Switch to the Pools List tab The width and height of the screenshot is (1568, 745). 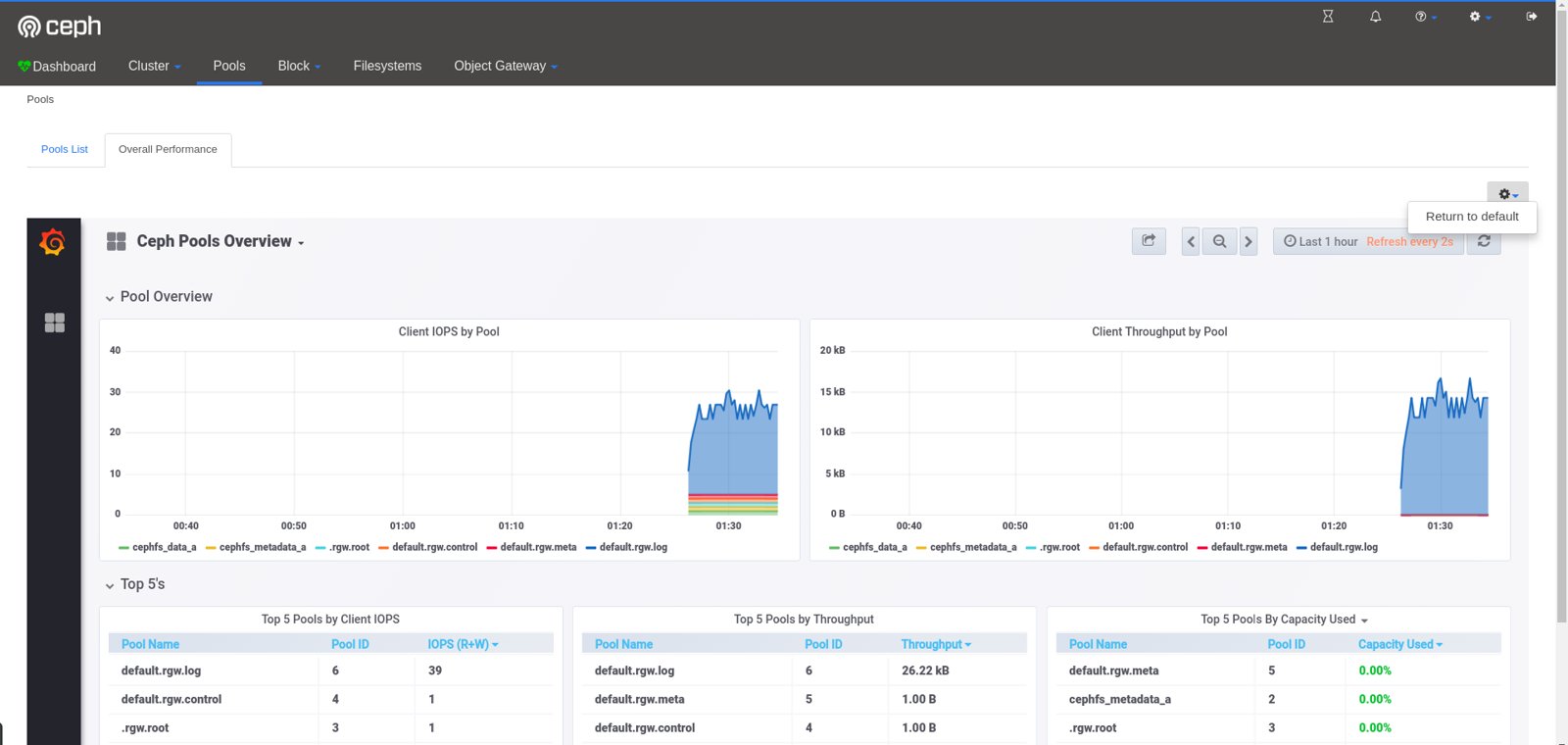coord(65,149)
